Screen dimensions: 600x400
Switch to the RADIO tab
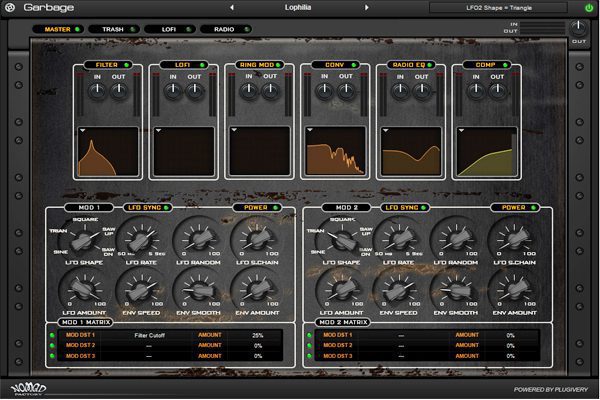click(x=225, y=29)
